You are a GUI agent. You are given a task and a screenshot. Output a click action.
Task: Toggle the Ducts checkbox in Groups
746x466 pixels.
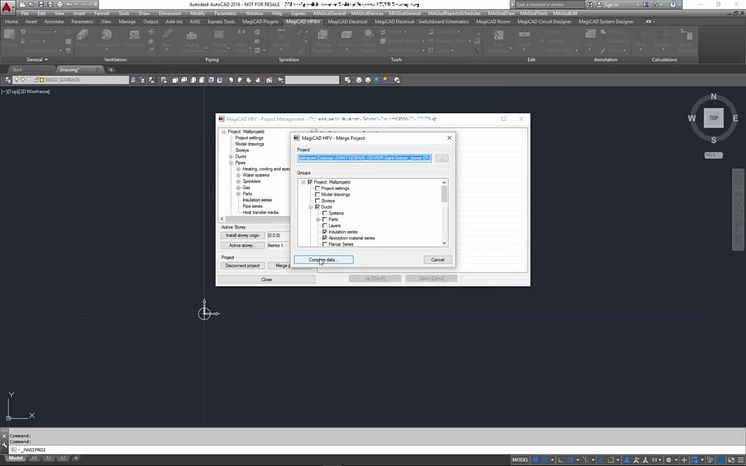[x=317, y=207]
